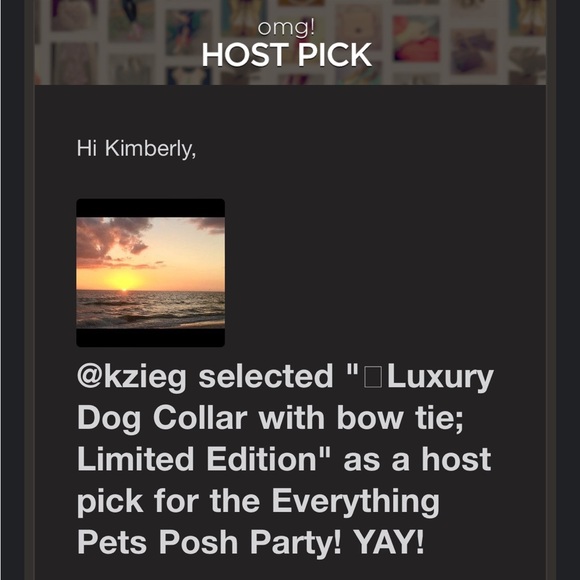
Task: Select the Hi Kimberly greeting line
Action: click(x=136, y=148)
